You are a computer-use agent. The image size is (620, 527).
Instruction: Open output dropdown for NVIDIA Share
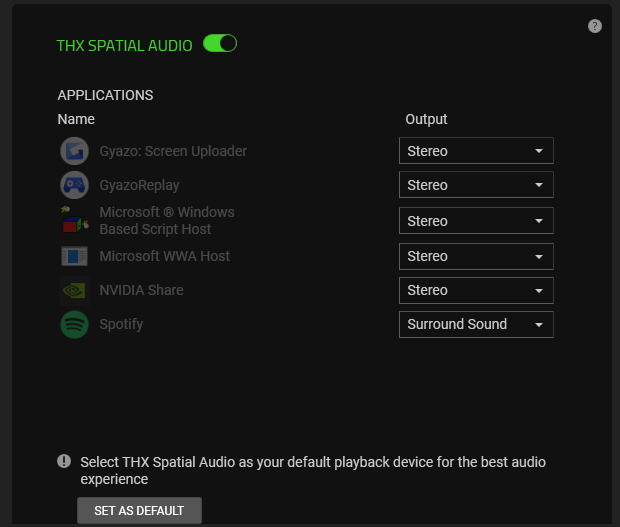476,291
